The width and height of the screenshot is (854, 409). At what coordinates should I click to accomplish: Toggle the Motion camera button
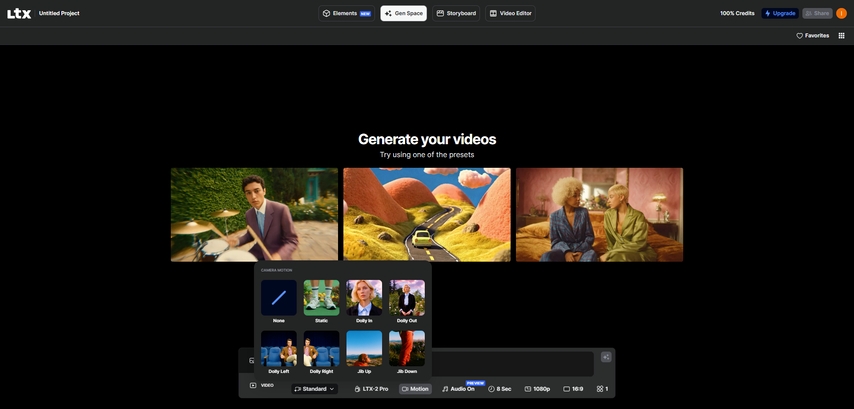click(415, 389)
